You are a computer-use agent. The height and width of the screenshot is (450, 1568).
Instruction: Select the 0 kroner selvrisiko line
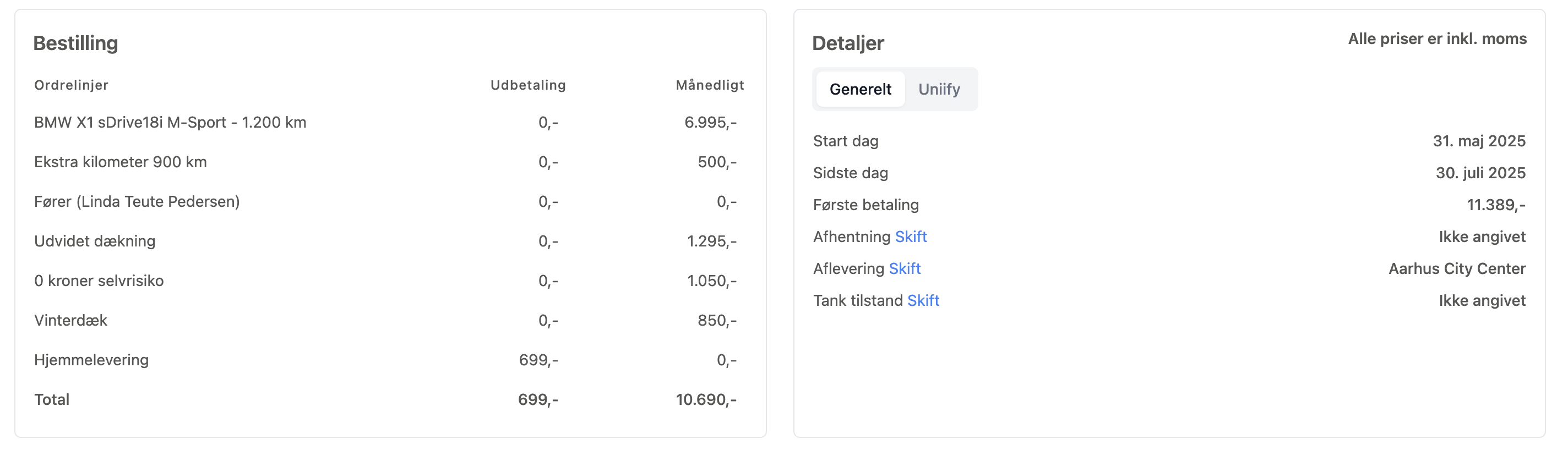click(99, 281)
